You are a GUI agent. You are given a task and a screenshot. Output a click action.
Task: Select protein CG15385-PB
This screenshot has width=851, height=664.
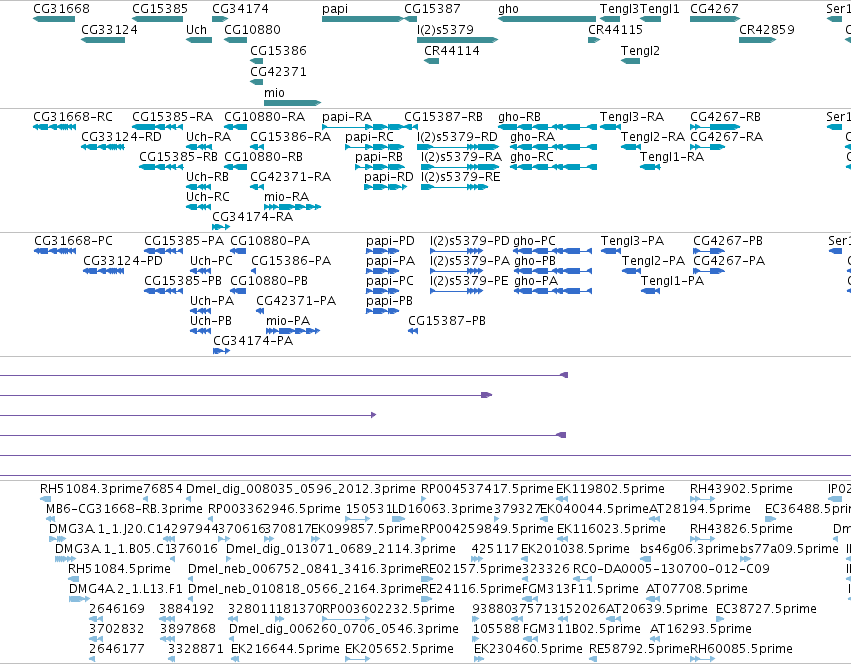click(x=183, y=281)
